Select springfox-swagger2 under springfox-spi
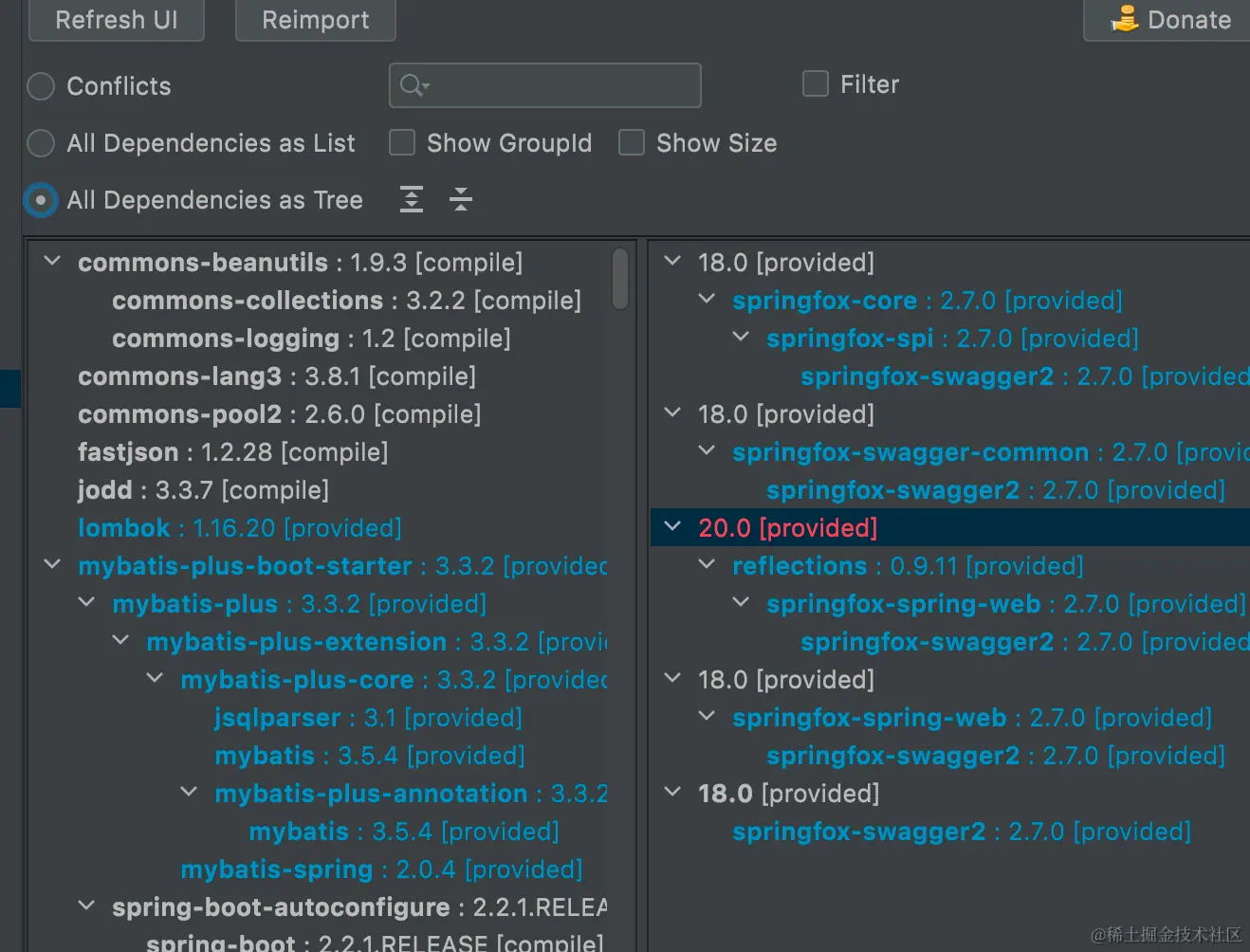The image size is (1250, 952). click(1024, 376)
